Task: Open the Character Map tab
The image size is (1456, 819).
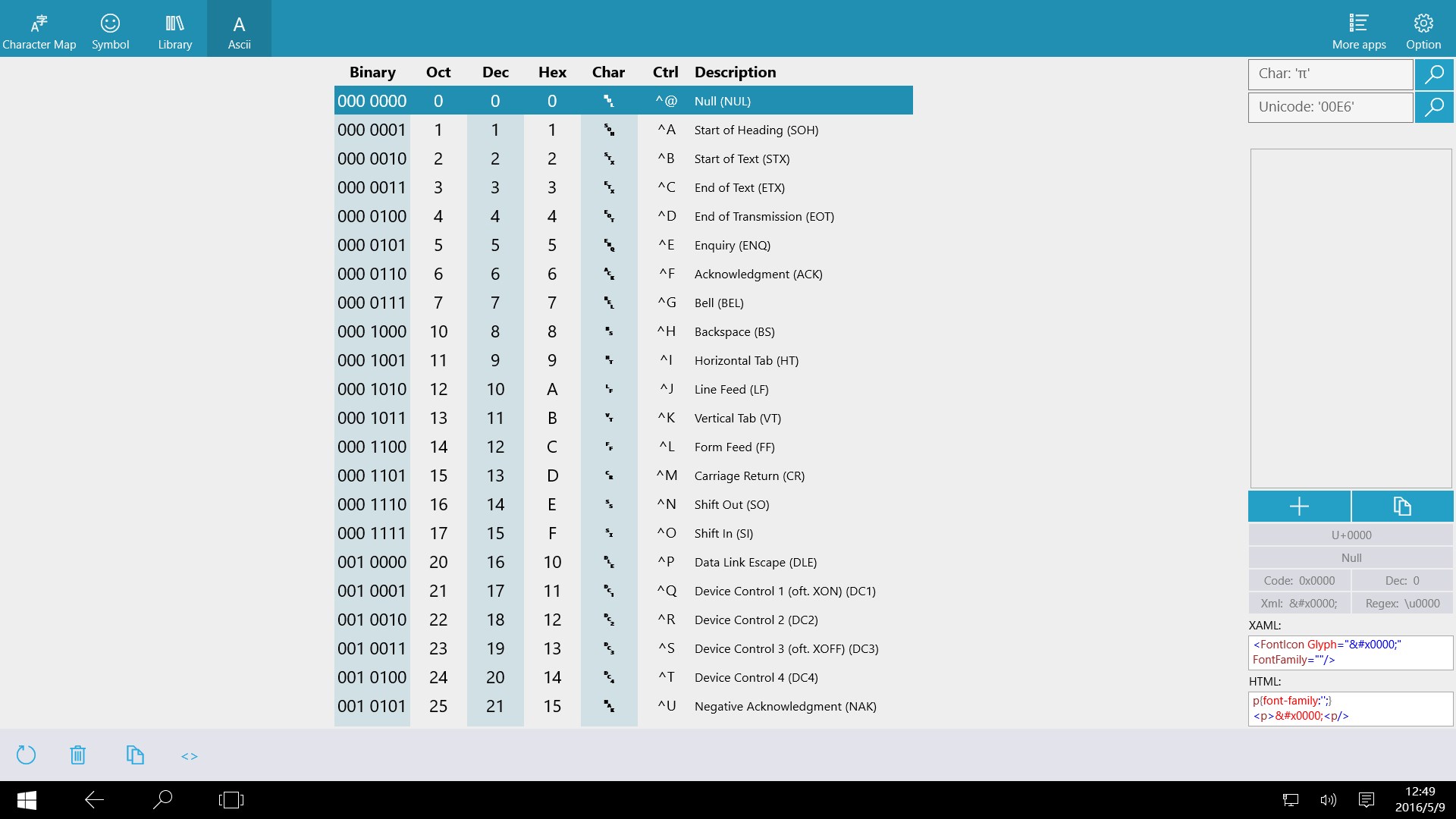Action: click(39, 30)
